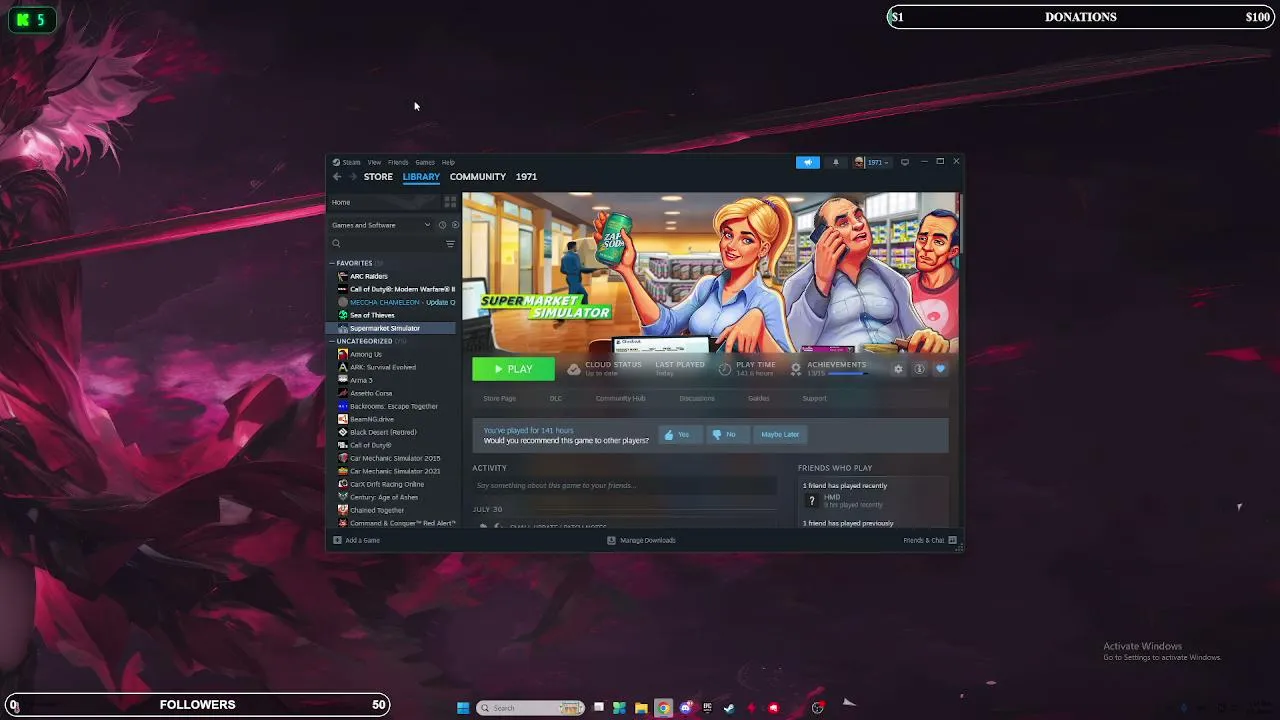Open advanced filters icon beside library search
Image resolution: width=1280 pixels, height=720 pixels.
point(450,244)
